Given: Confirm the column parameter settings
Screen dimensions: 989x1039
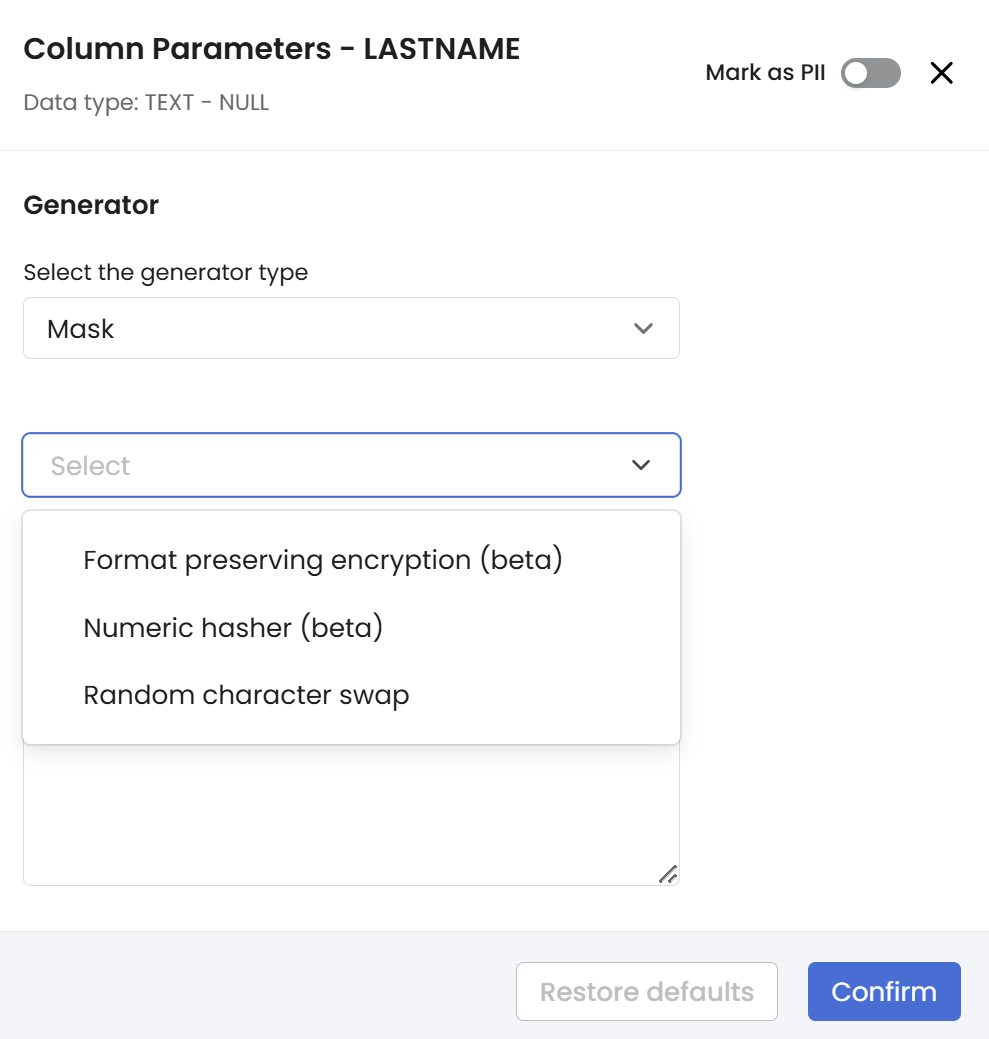Looking at the screenshot, I should tap(883, 992).
